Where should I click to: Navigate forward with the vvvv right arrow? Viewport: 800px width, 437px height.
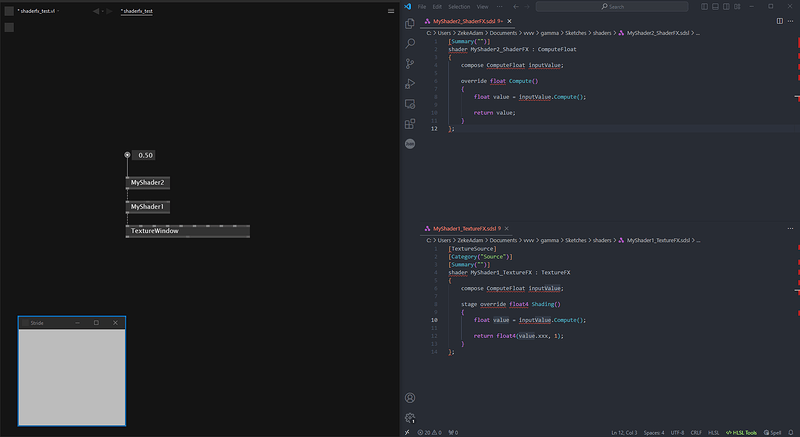click(109, 11)
